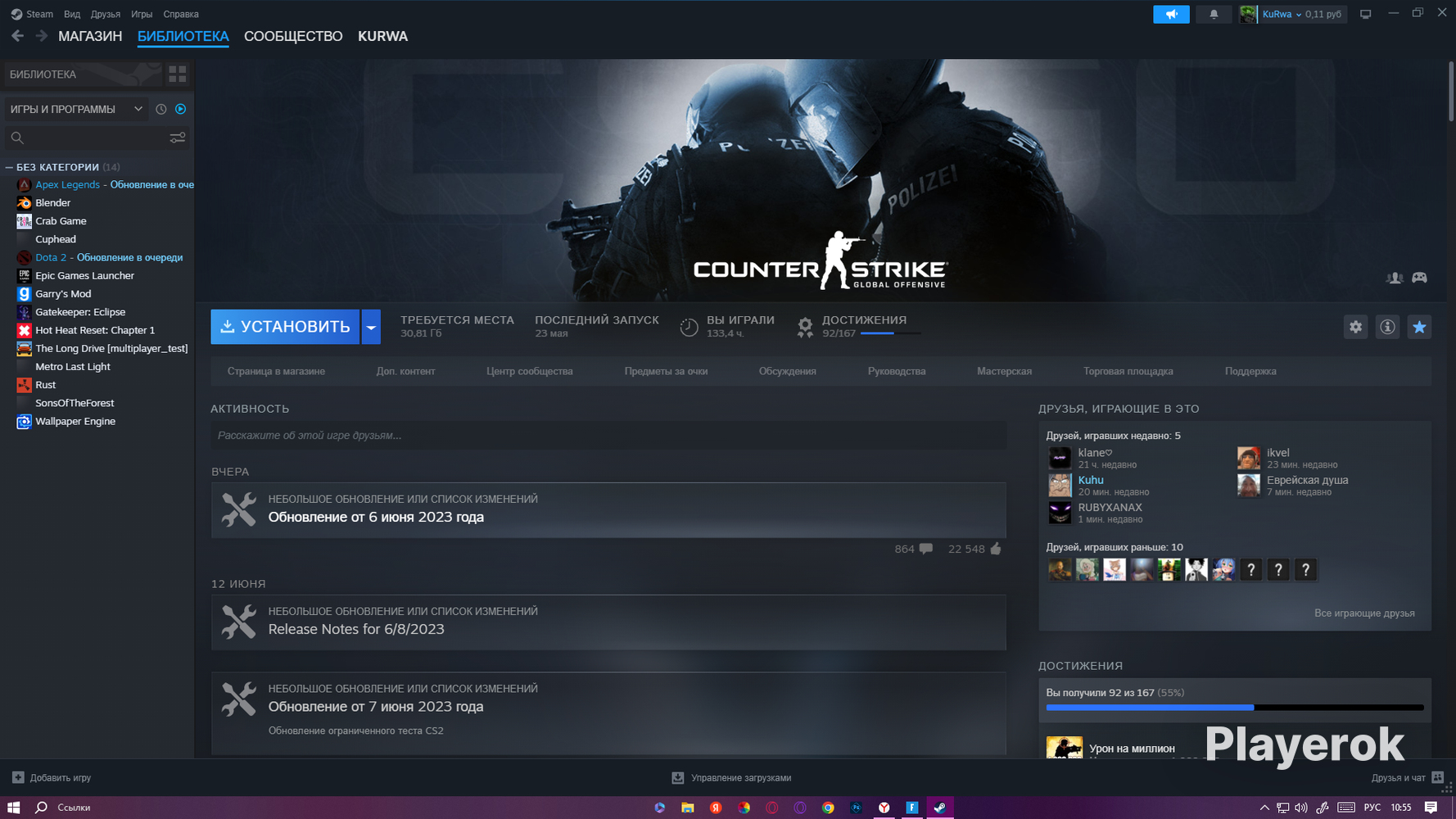Image resolution: width=1456 pixels, height=819 pixels.
Task: Open the Справка menu
Action: coord(181,14)
